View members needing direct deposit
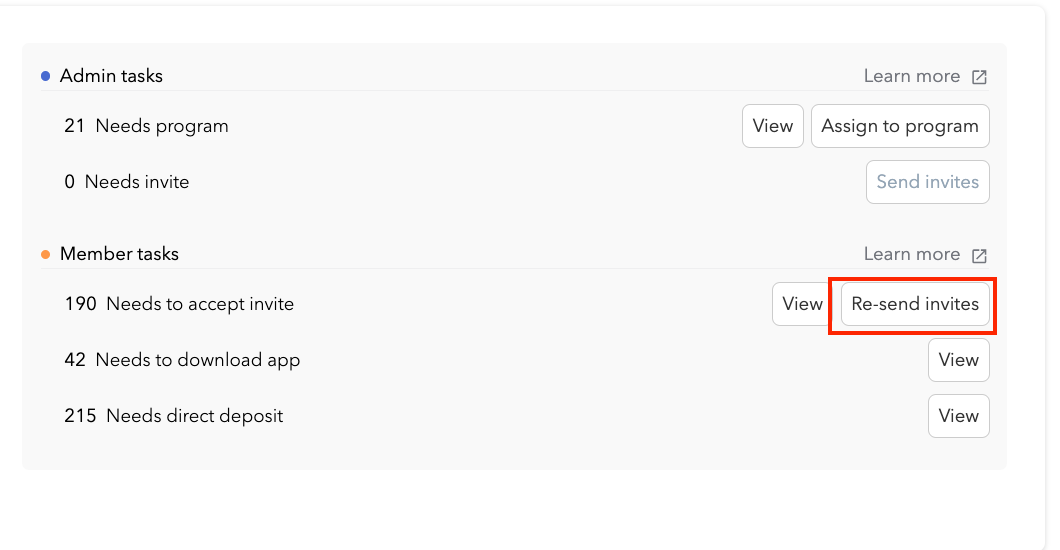 pos(958,416)
